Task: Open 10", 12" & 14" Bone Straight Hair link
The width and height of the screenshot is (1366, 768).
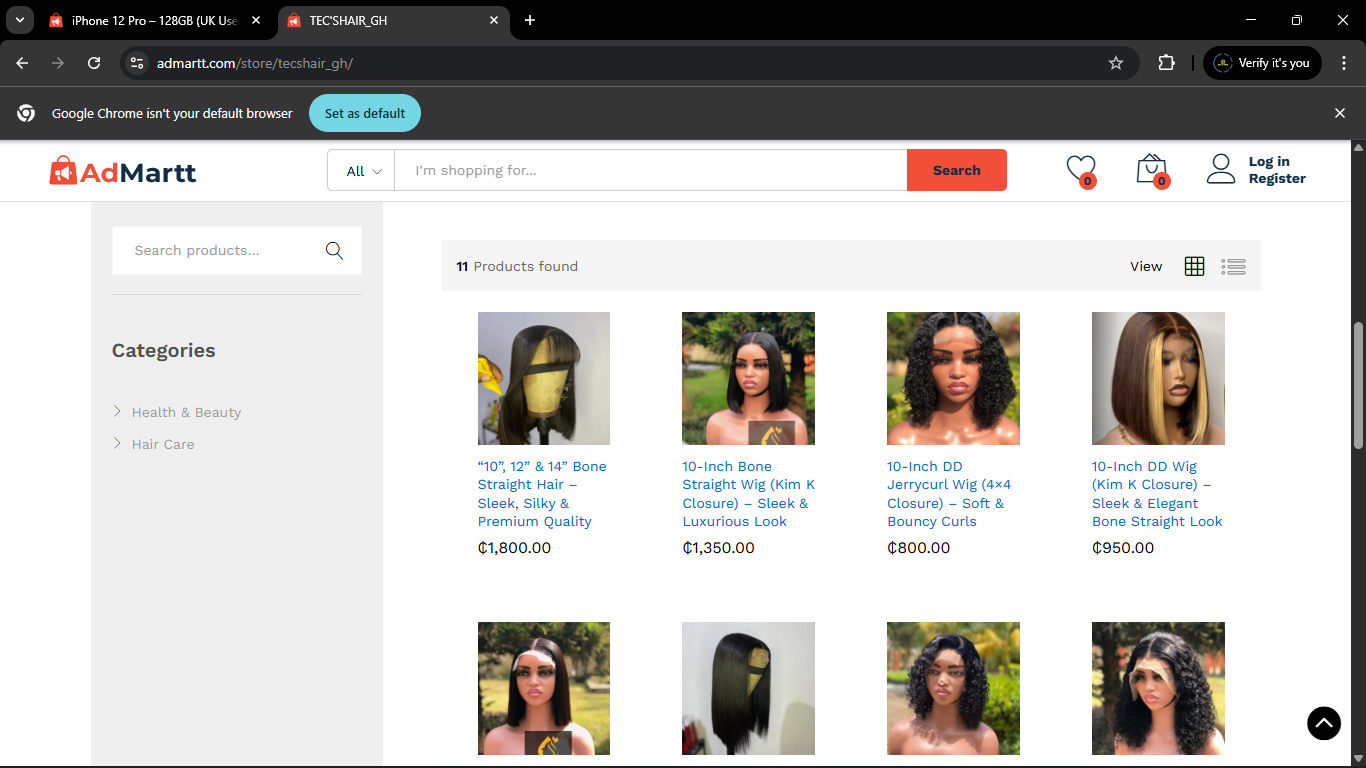Action: click(x=542, y=494)
